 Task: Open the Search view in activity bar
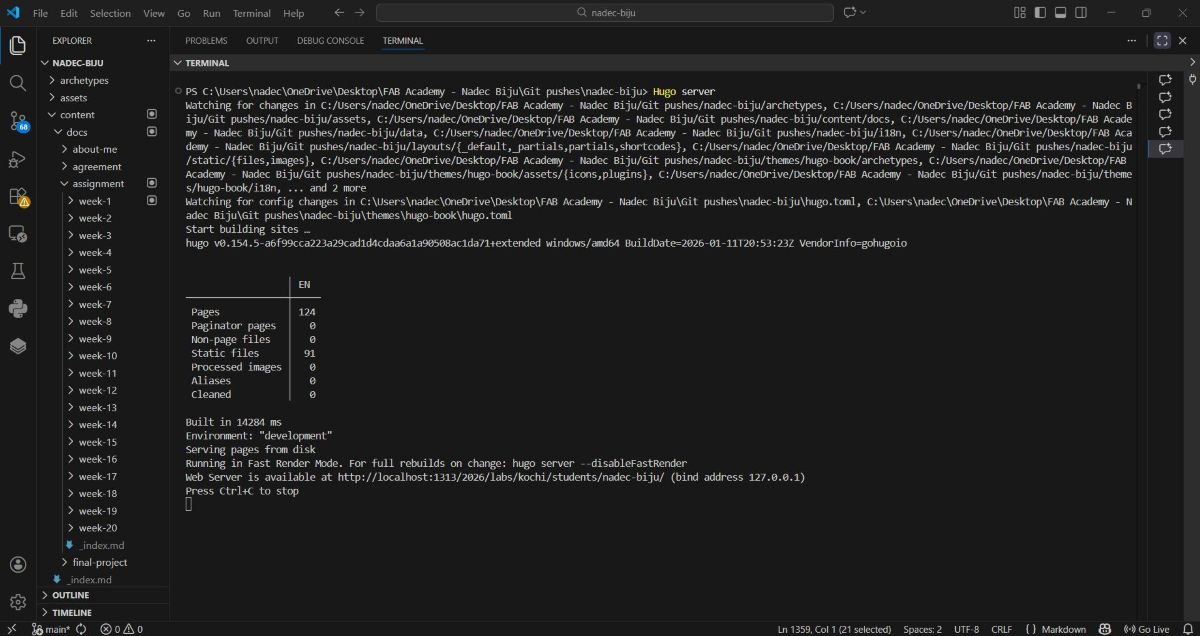pos(17,82)
